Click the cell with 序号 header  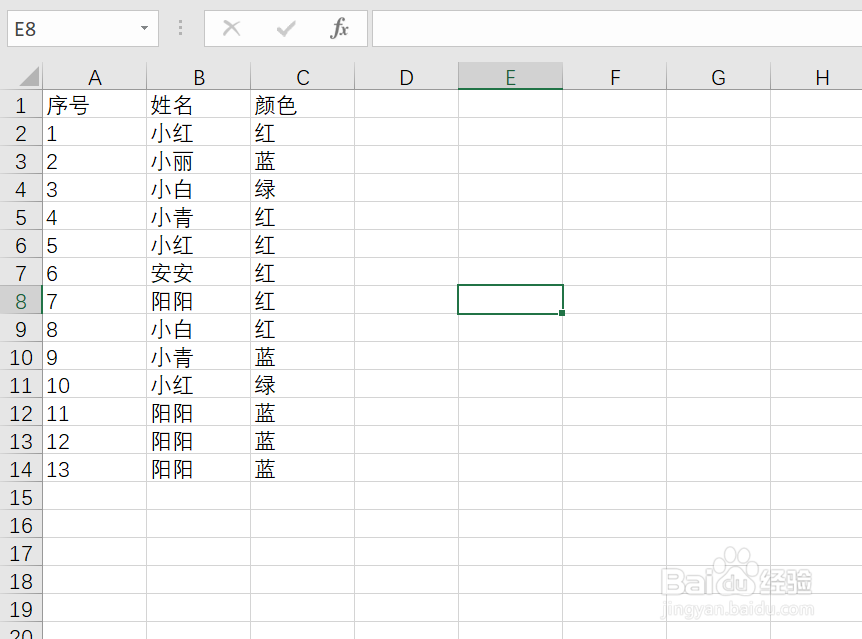(95, 105)
